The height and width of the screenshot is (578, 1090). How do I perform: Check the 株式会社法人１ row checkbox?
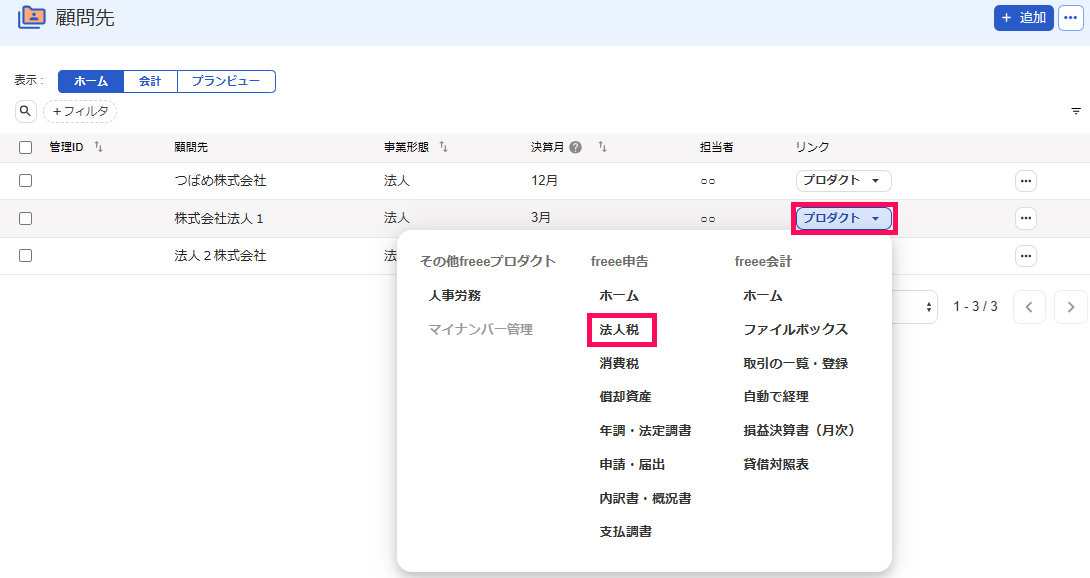[26, 218]
